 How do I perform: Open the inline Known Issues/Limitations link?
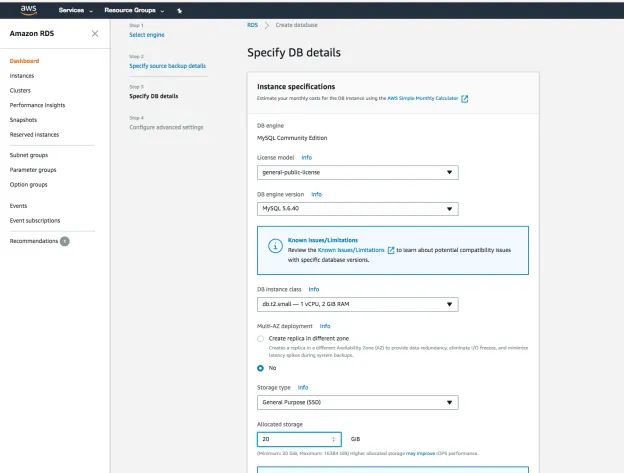351,250
